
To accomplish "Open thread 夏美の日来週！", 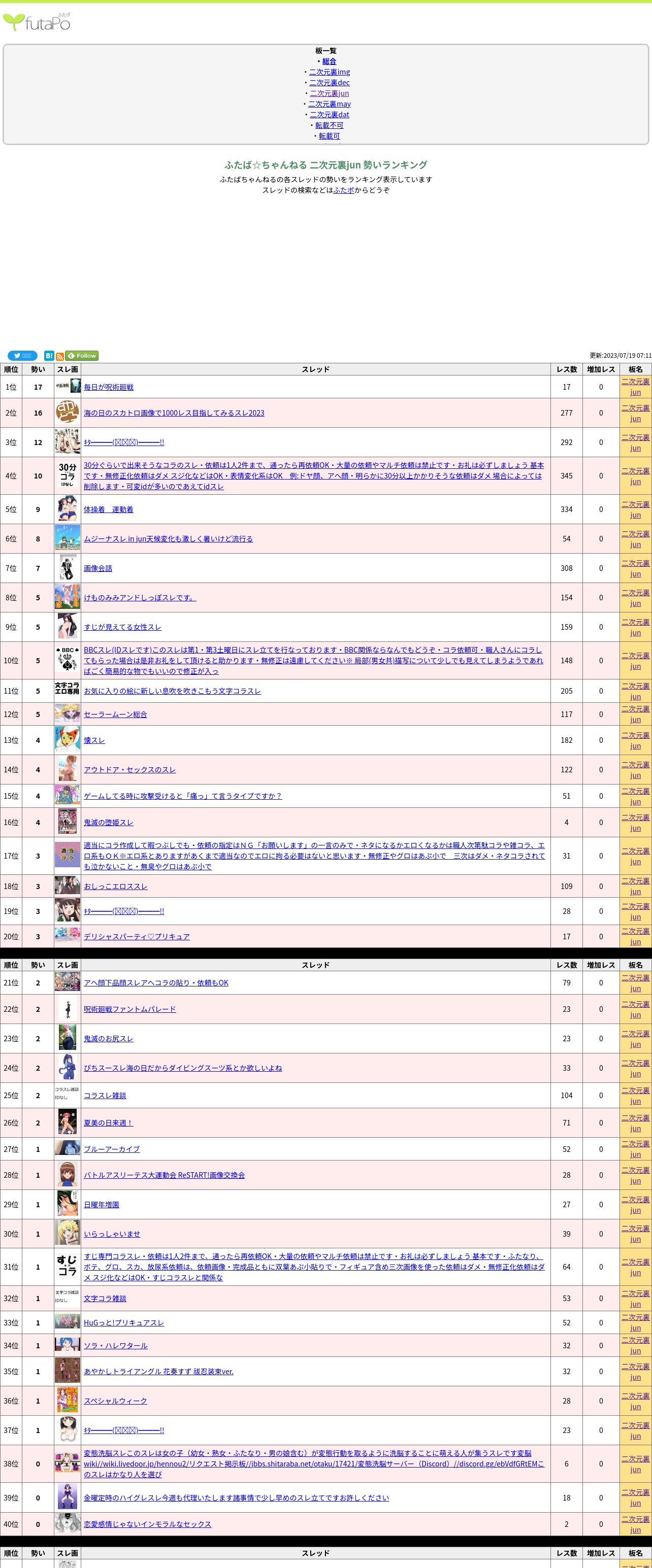I will pos(109,1123).
